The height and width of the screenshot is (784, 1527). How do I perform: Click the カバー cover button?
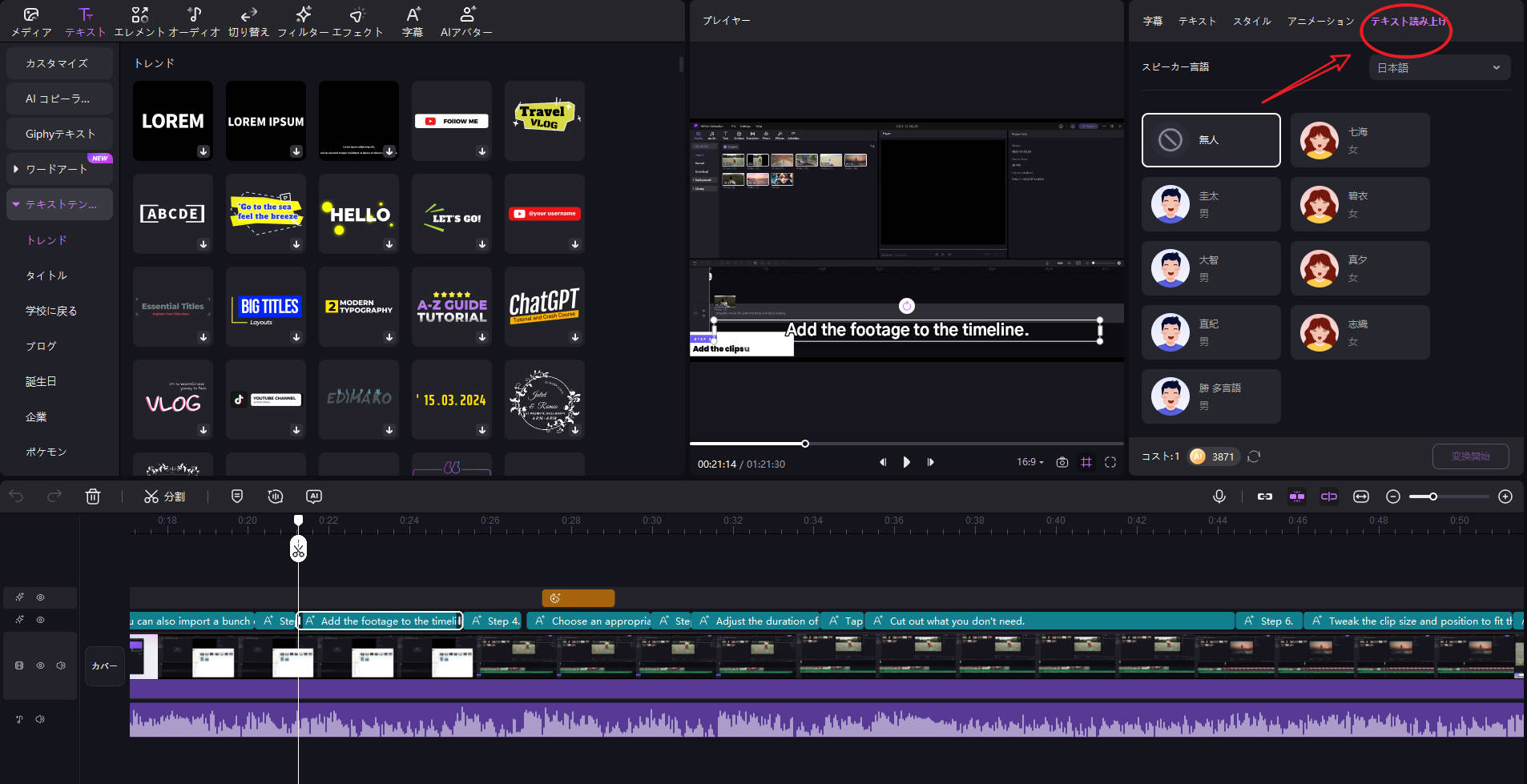[x=104, y=666]
